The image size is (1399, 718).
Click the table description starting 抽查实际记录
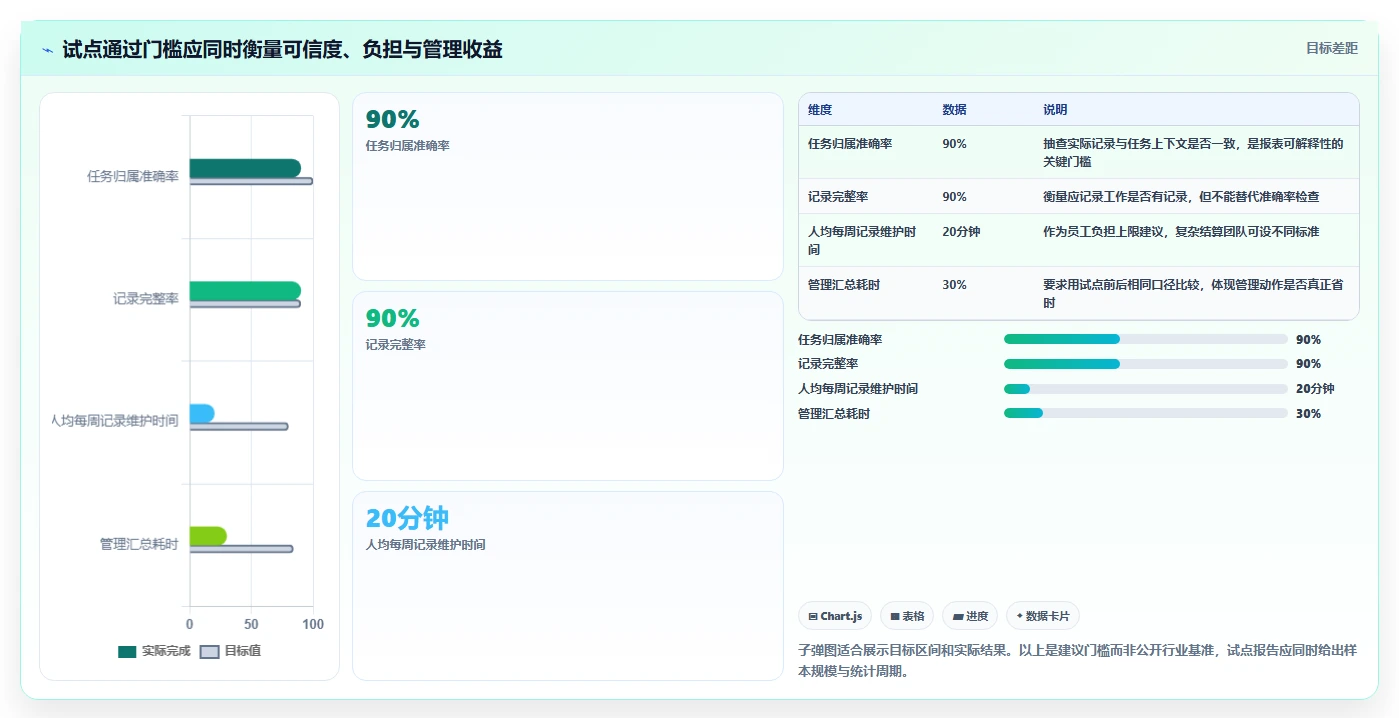point(1193,153)
